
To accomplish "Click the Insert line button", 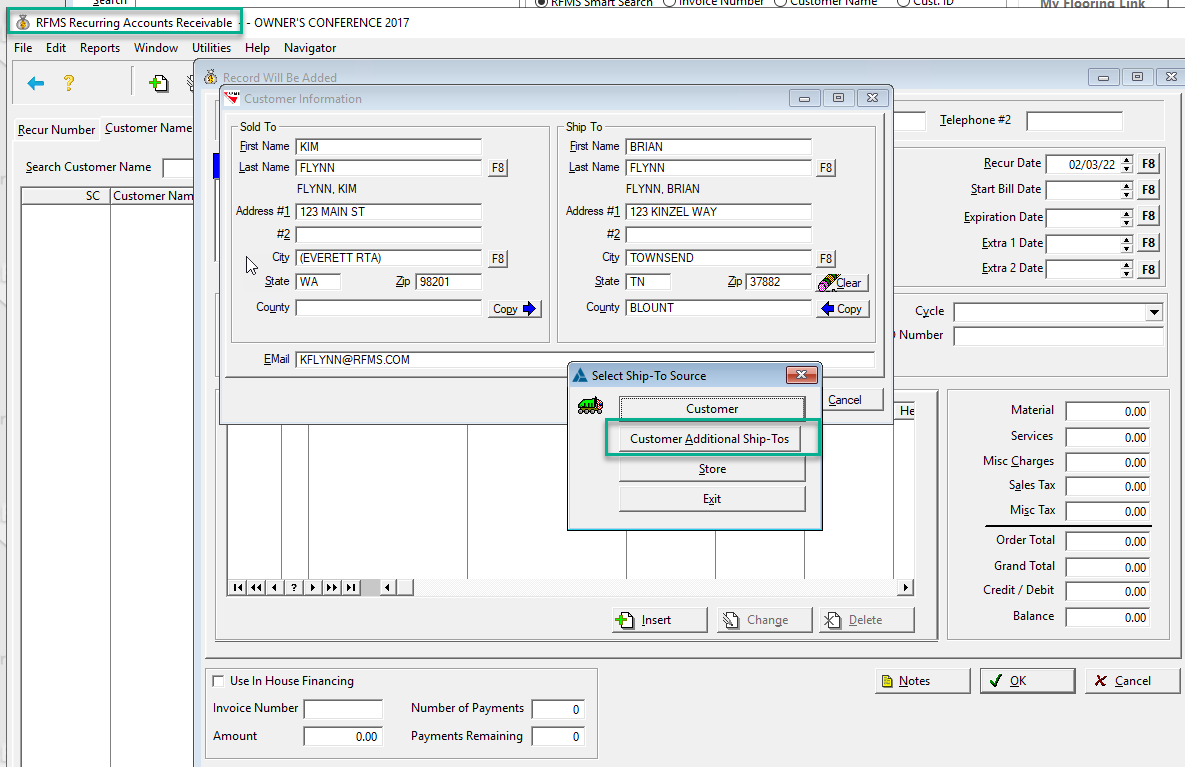I will [x=660, y=620].
